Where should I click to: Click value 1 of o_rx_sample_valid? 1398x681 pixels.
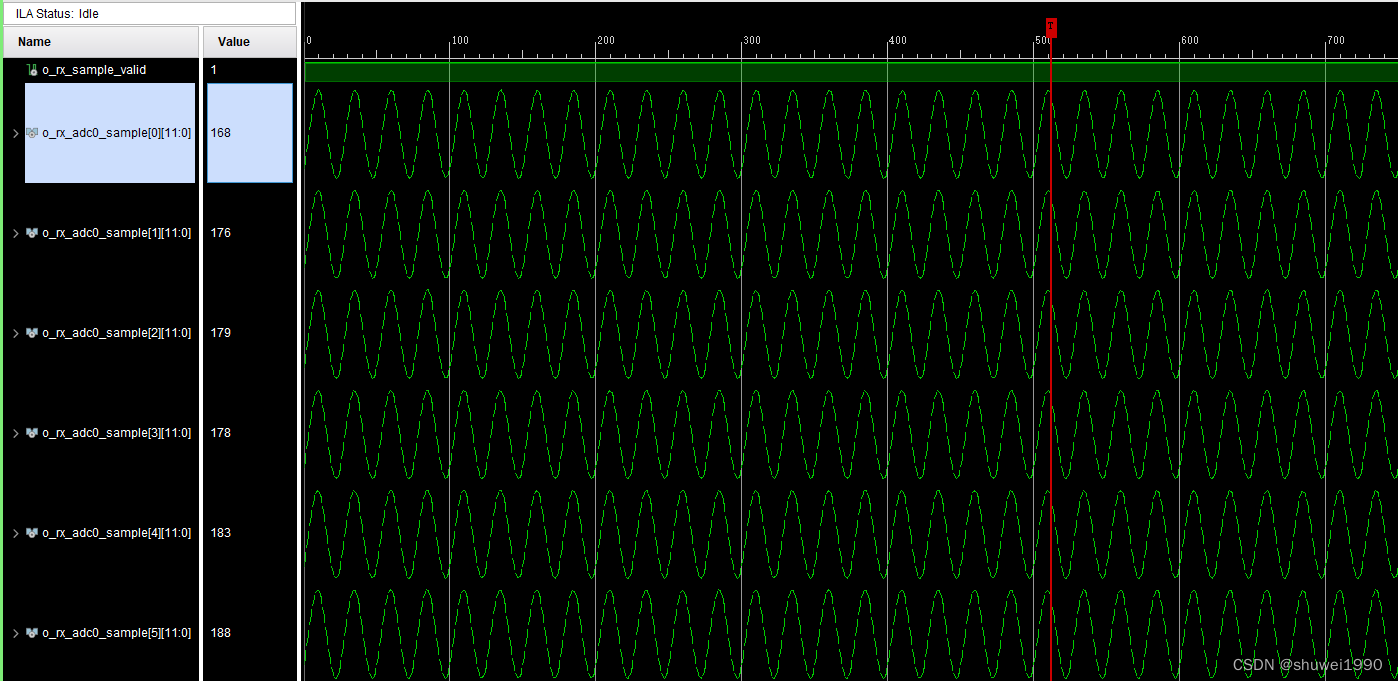pos(213,70)
